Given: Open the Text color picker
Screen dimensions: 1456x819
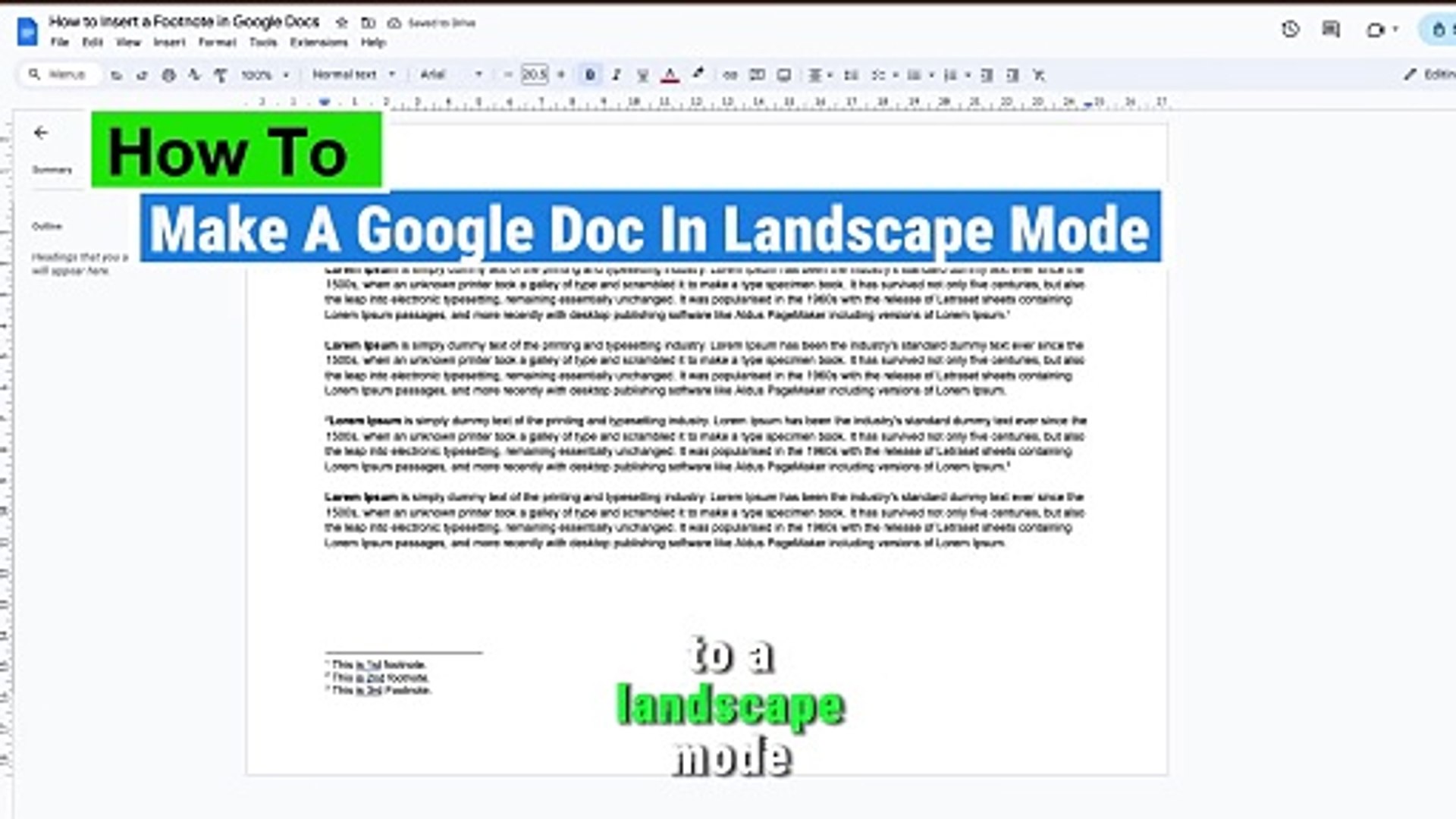Looking at the screenshot, I should 669,75.
